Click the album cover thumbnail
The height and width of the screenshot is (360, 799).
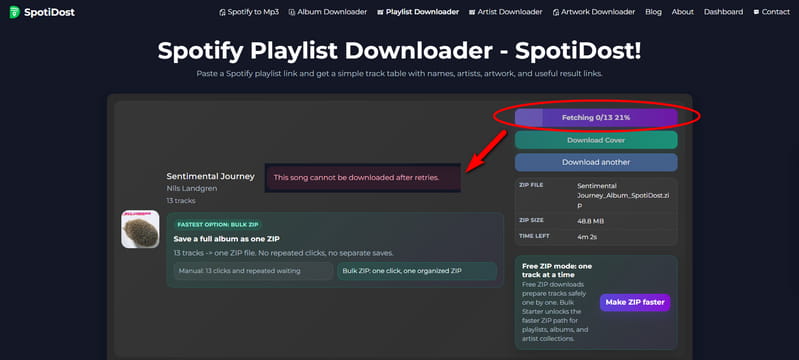(140, 229)
